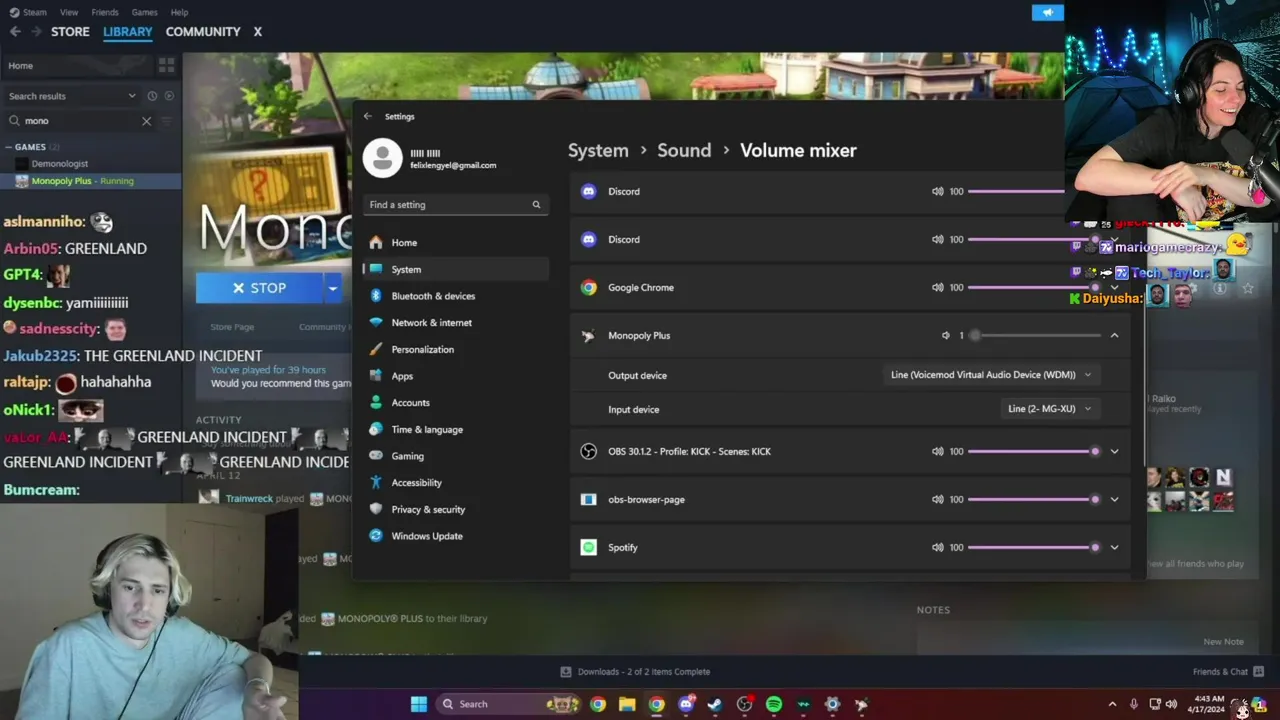Image resolution: width=1280 pixels, height=720 pixels.
Task: Click the Spotify icon in Volume mixer
Action: (x=589, y=548)
